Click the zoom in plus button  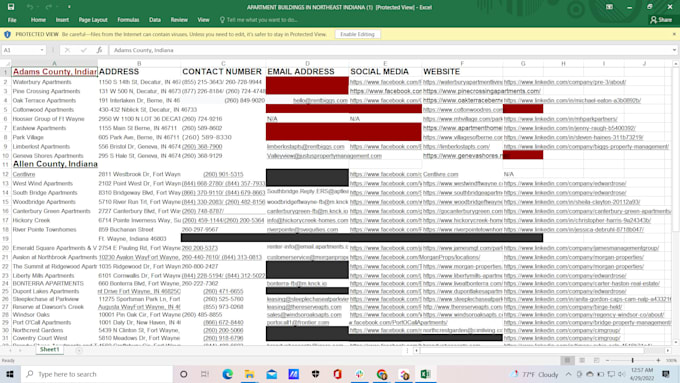click(658, 360)
